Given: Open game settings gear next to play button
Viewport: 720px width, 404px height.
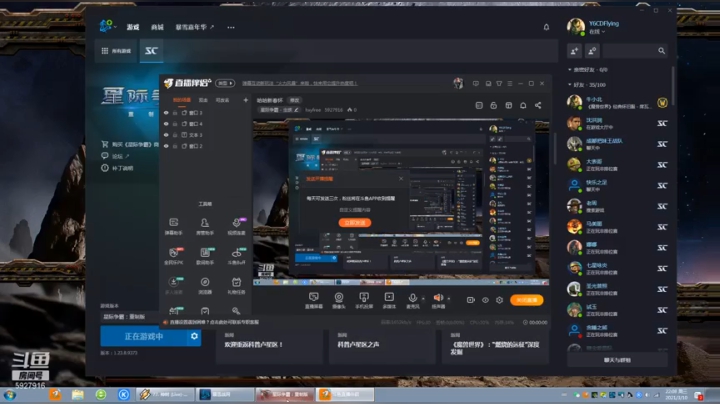Looking at the screenshot, I should click(195, 337).
